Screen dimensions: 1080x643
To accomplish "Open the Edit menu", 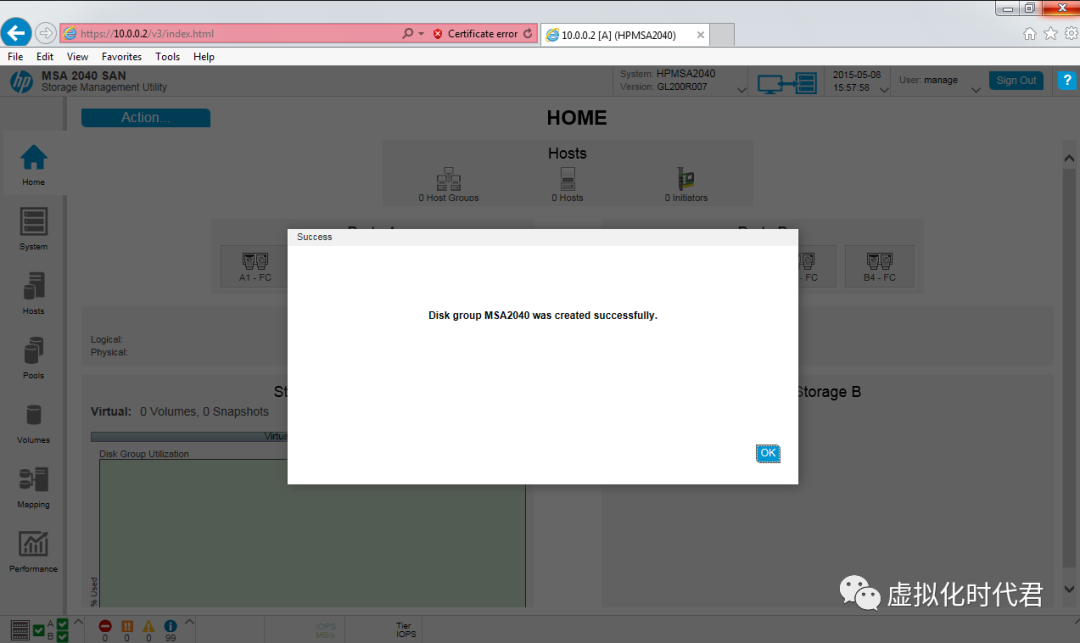I will (x=45, y=56).
